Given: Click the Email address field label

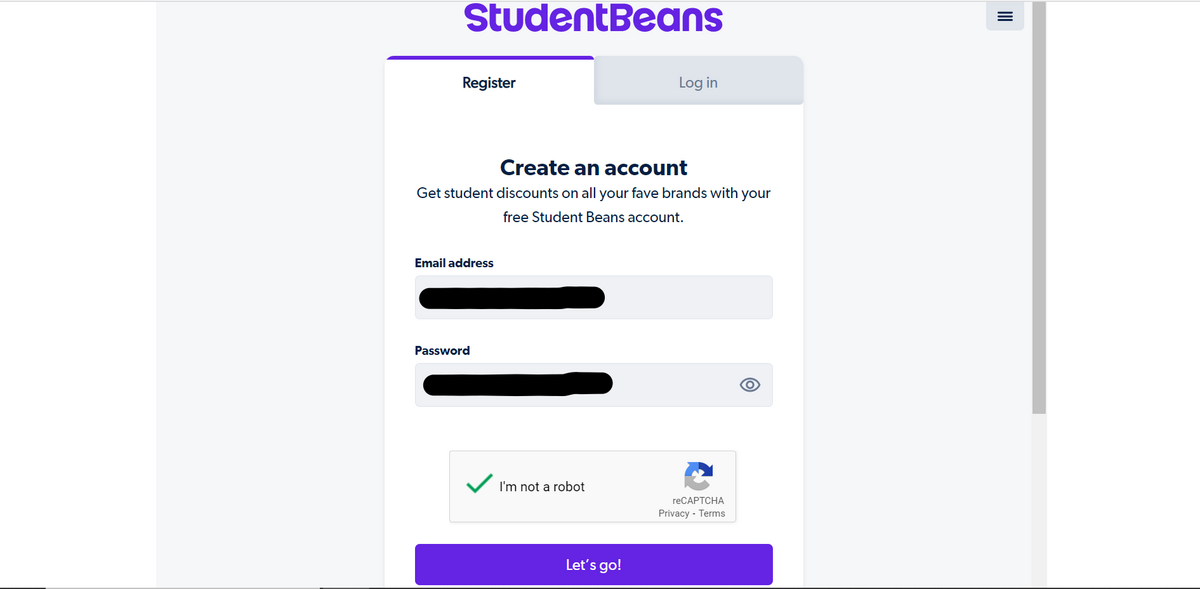Looking at the screenshot, I should coord(454,263).
